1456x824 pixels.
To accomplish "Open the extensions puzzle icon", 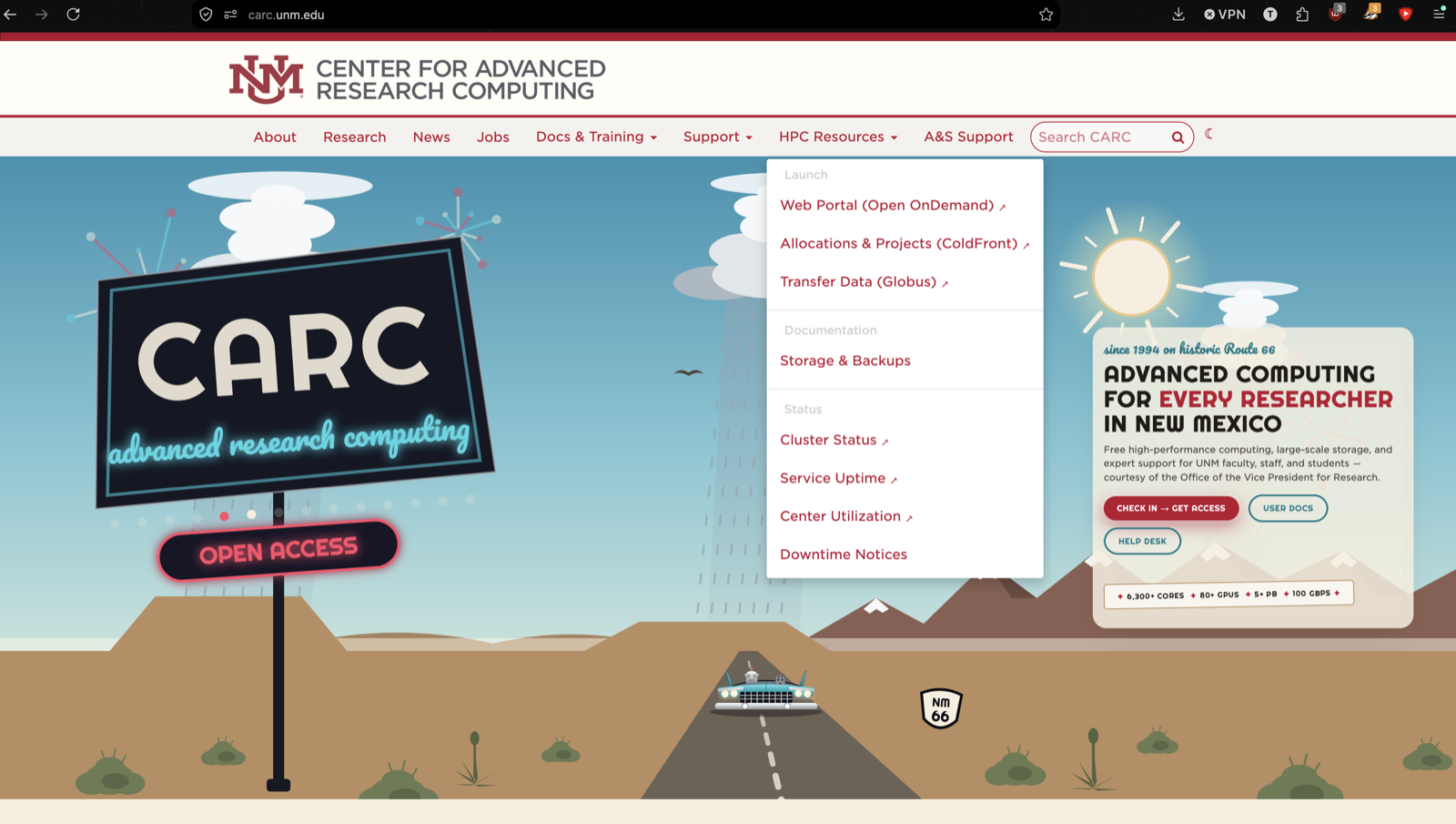I will [x=1302, y=15].
